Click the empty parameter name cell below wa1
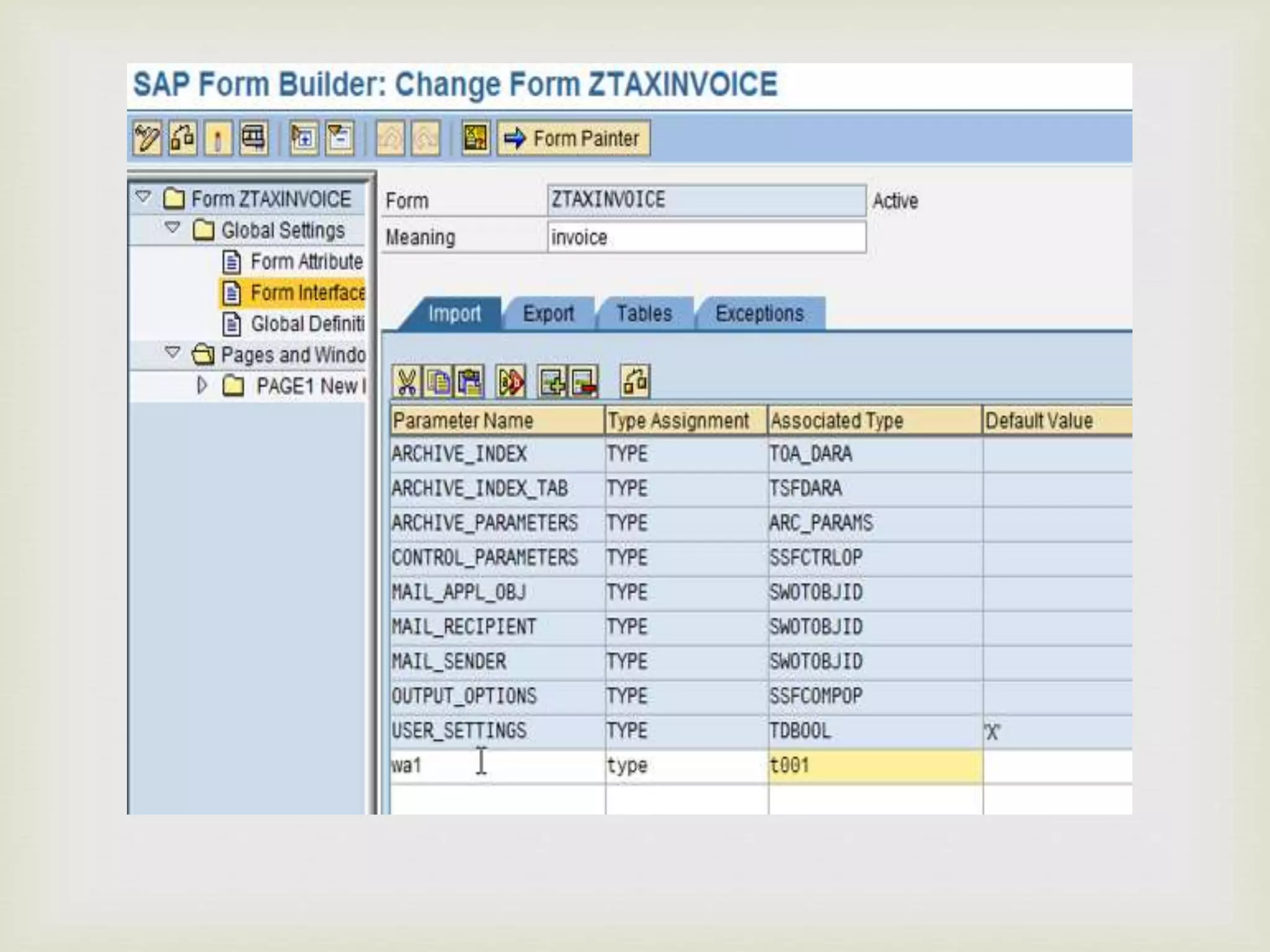This screenshot has width=1270, height=952. [x=497, y=800]
